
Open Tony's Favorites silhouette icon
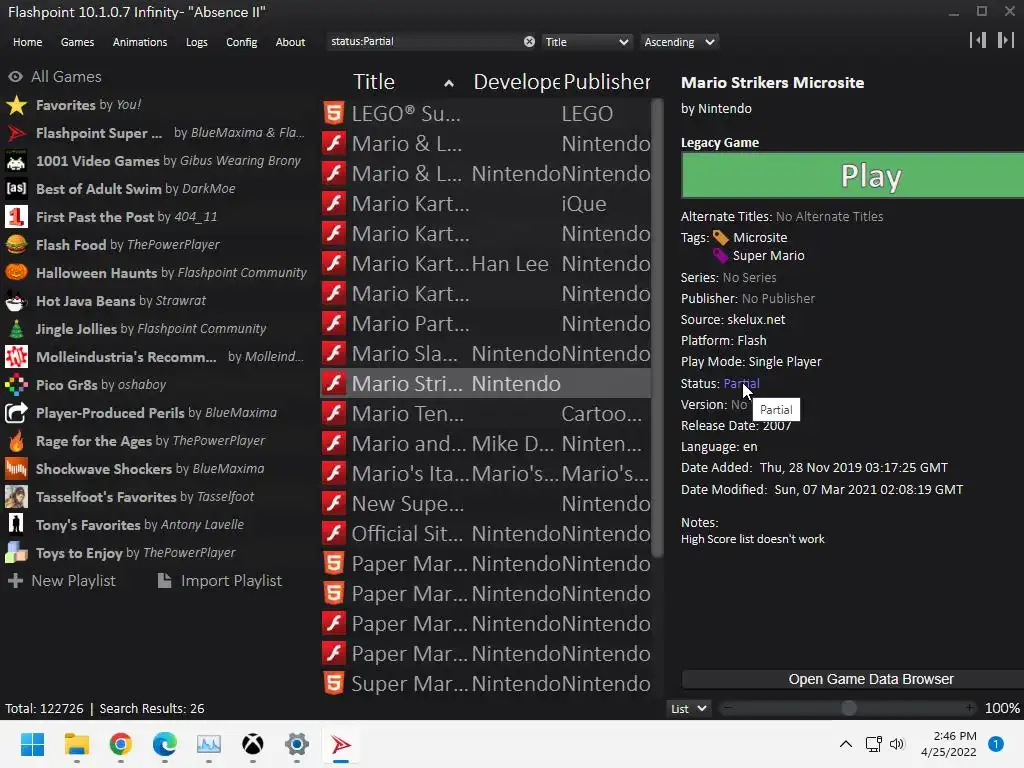pyautogui.click(x=16, y=524)
